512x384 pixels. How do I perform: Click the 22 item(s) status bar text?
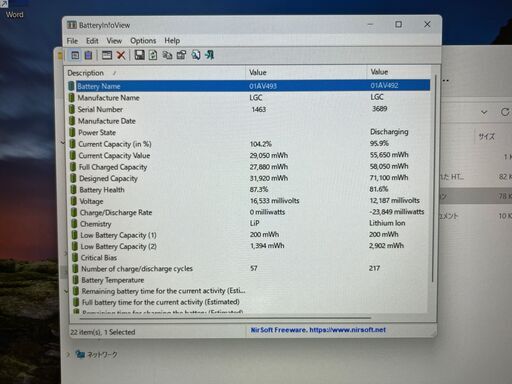pos(103,332)
